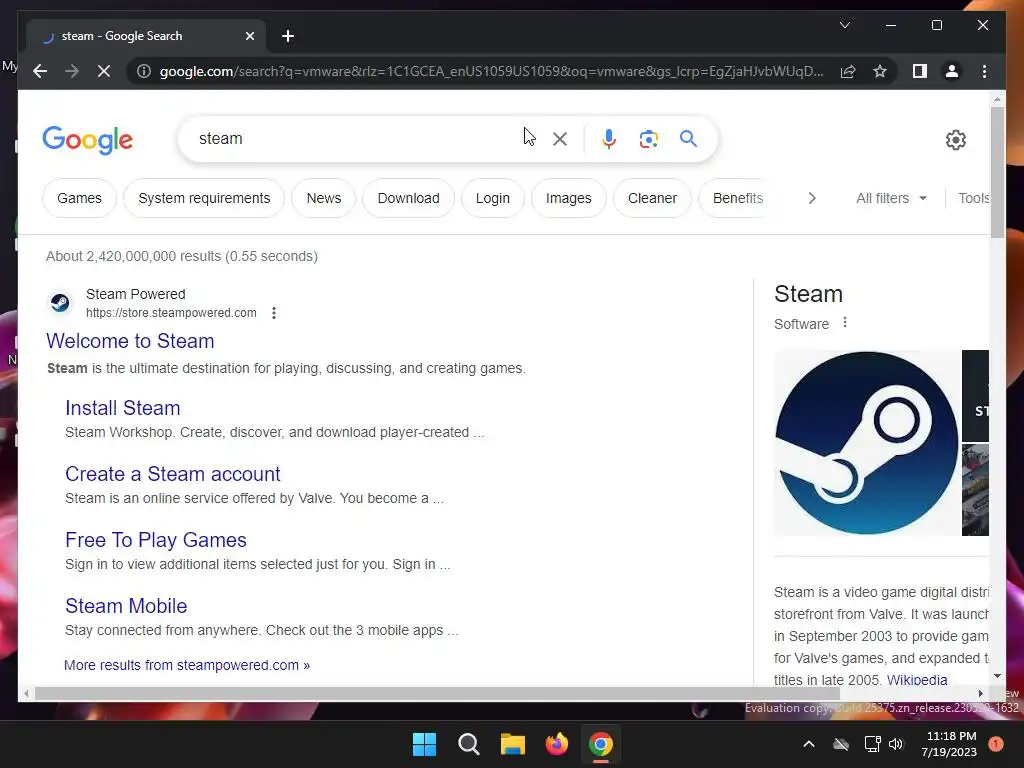
Task: Click the forward navigation arrow
Action: click(72, 71)
